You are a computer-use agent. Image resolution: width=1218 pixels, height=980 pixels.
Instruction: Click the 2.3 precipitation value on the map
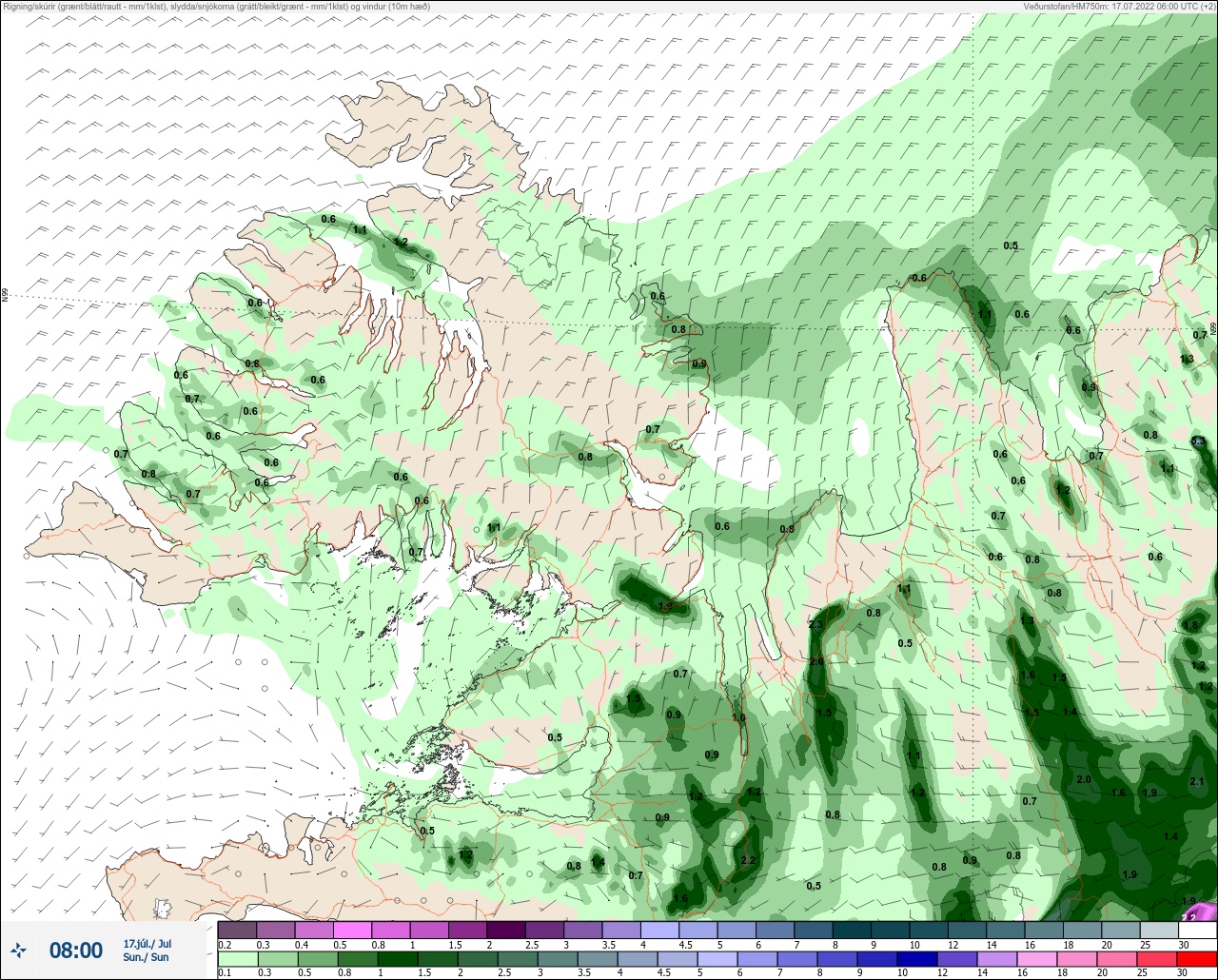[x=815, y=624]
